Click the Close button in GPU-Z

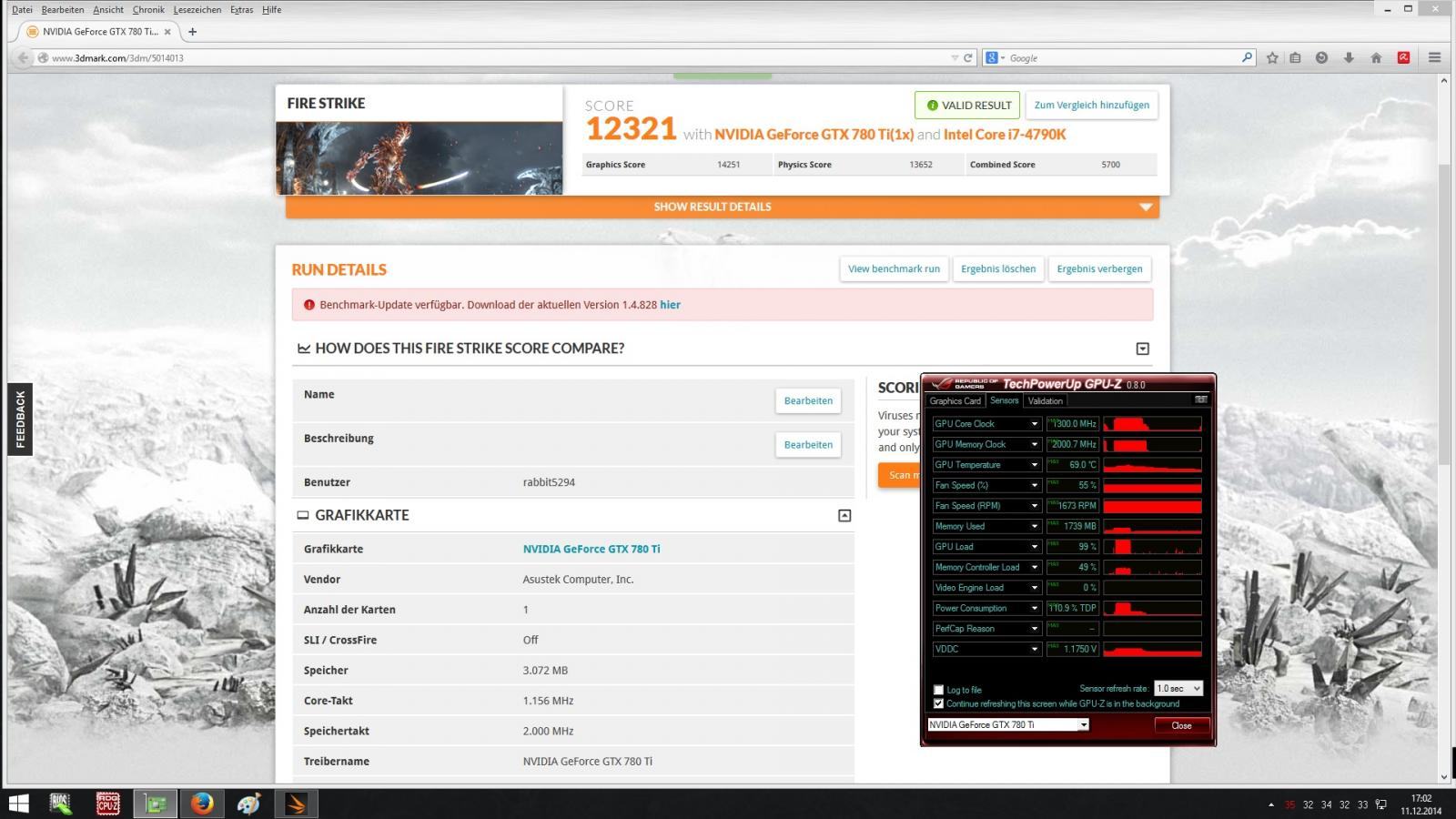point(1181,725)
